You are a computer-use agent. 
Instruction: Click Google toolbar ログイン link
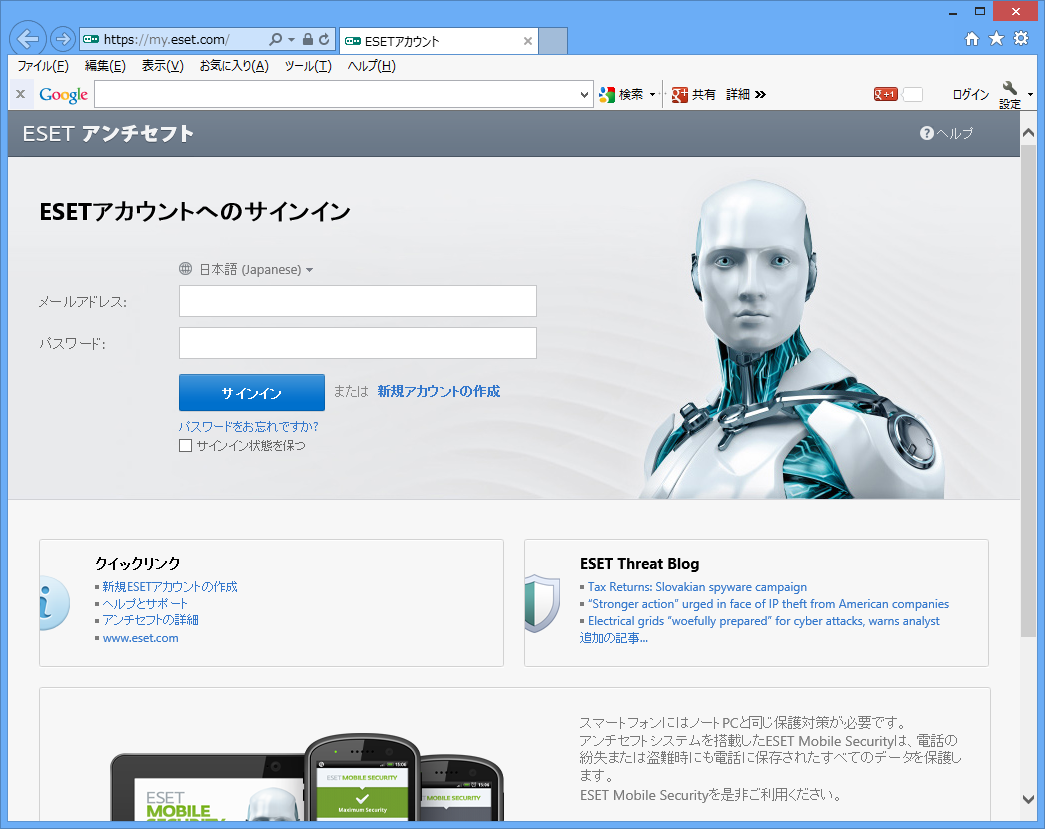pos(970,95)
